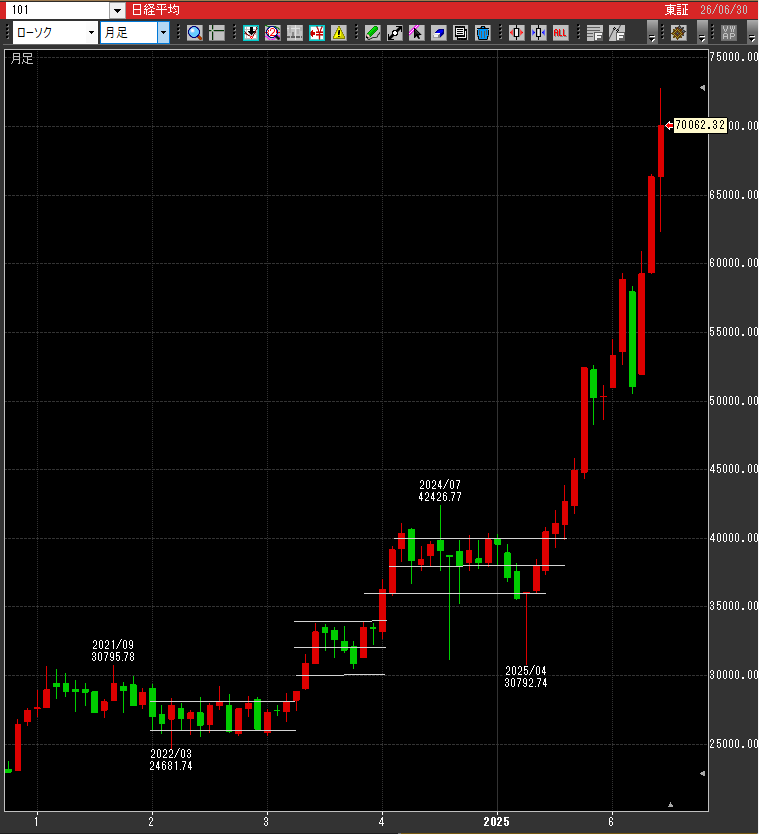Image resolution: width=759 pixels, height=834 pixels.
Task: Click the 26/06/30 date label
Action: [724, 10]
